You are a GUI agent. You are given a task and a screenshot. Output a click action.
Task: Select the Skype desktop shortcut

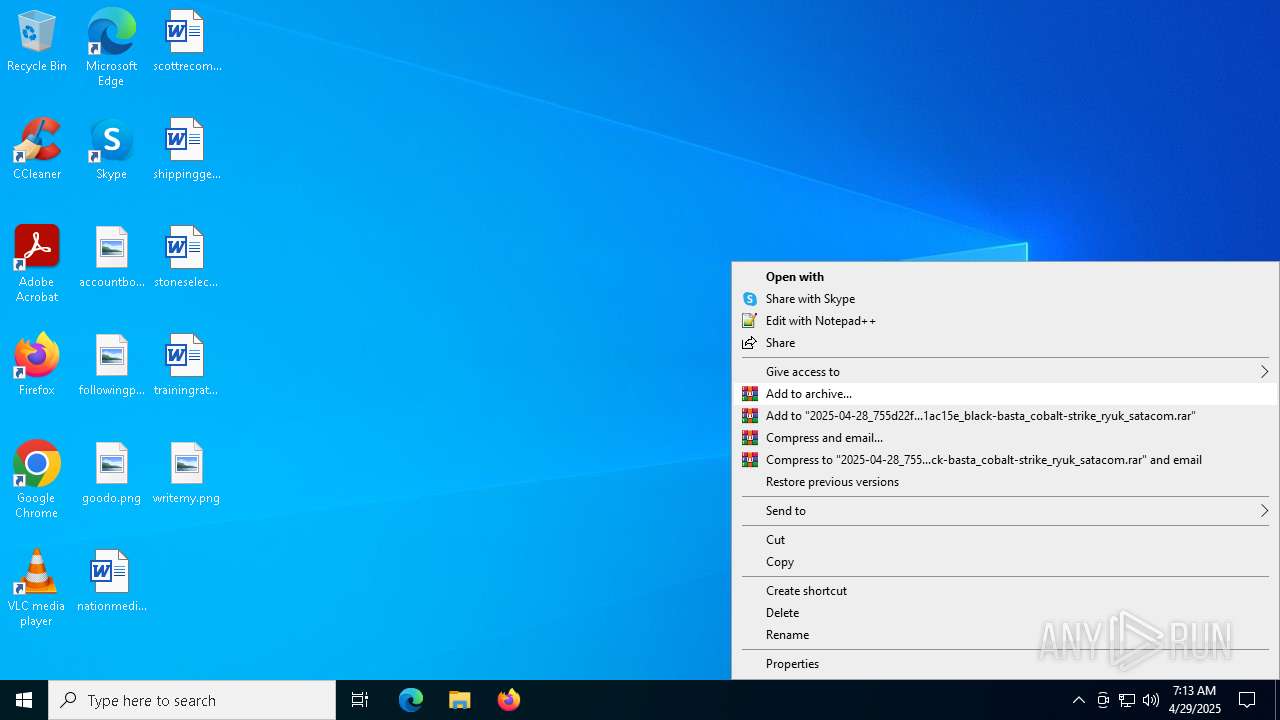(111, 149)
